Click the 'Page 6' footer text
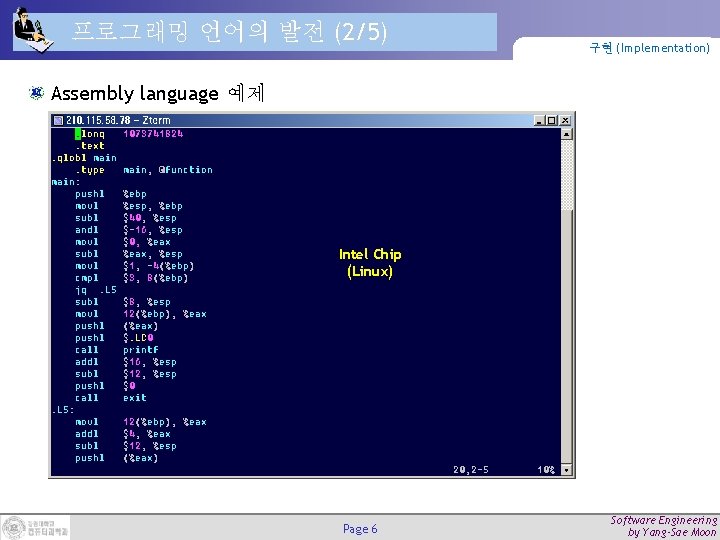 click(360, 529)
